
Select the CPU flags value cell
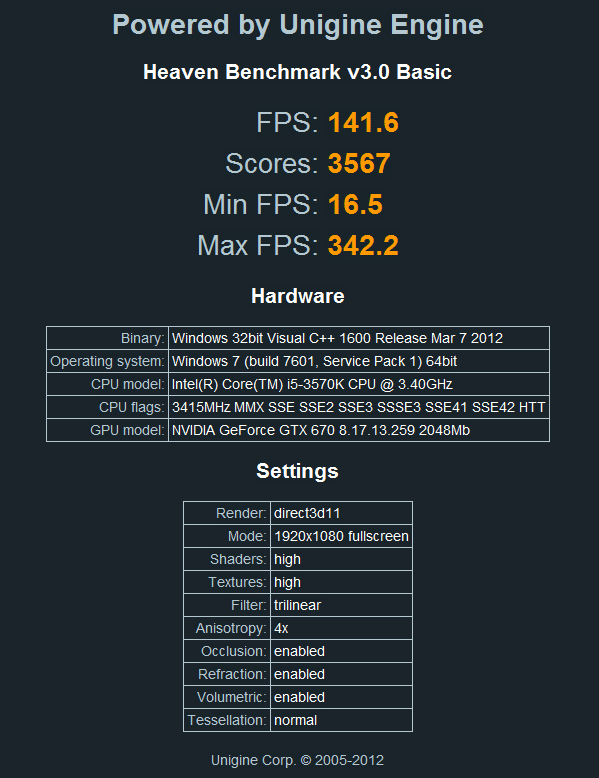359,407
